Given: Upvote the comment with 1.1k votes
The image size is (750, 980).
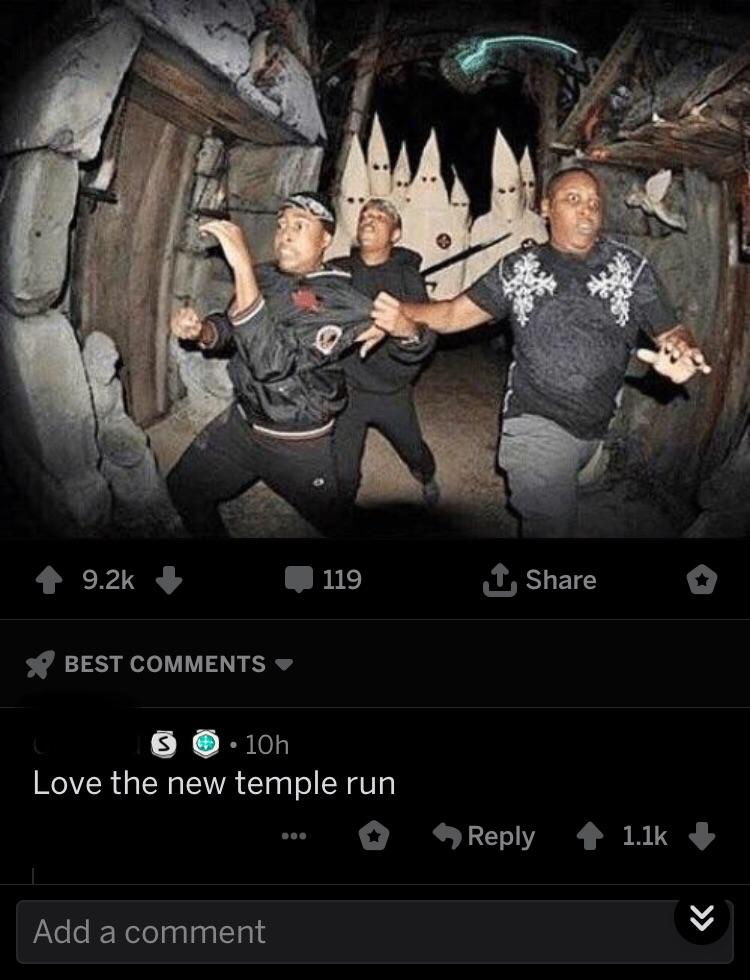Looking at the screenshot, I should coord(589,836).
